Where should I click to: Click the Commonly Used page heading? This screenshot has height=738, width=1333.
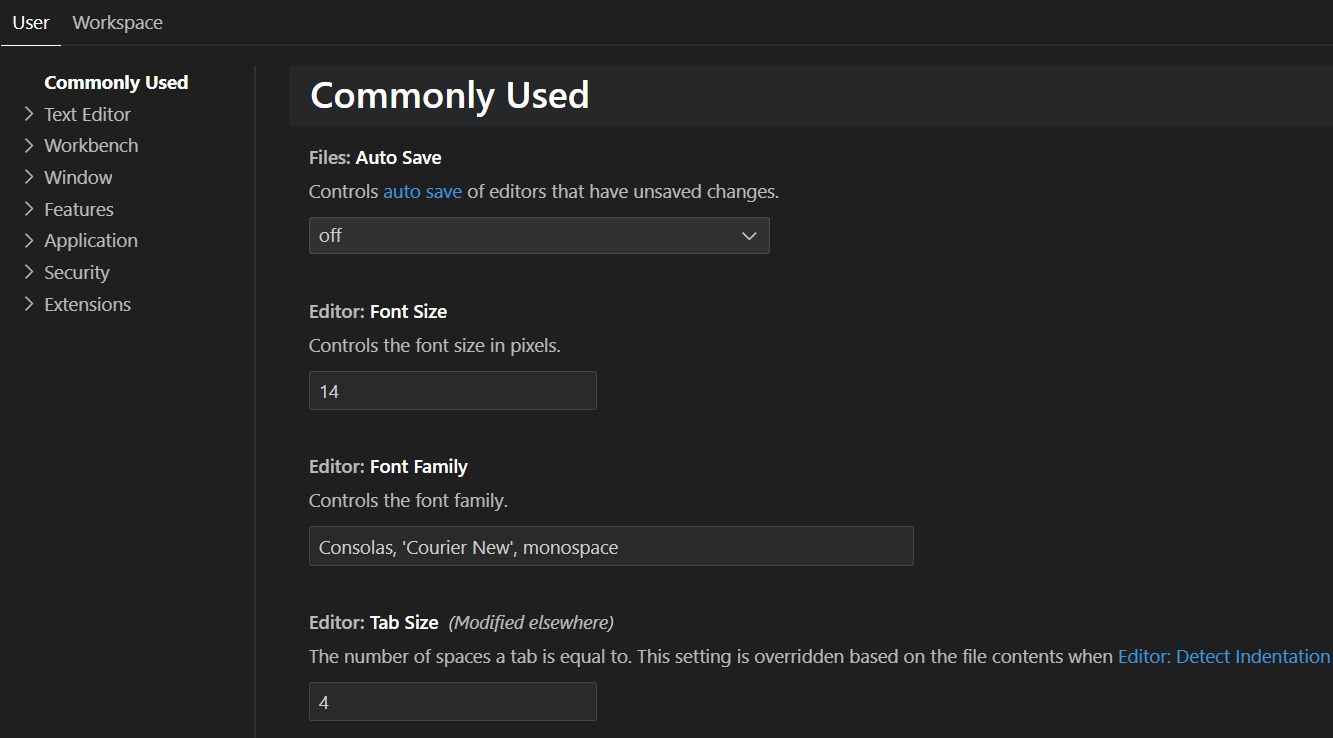point(449,95)
